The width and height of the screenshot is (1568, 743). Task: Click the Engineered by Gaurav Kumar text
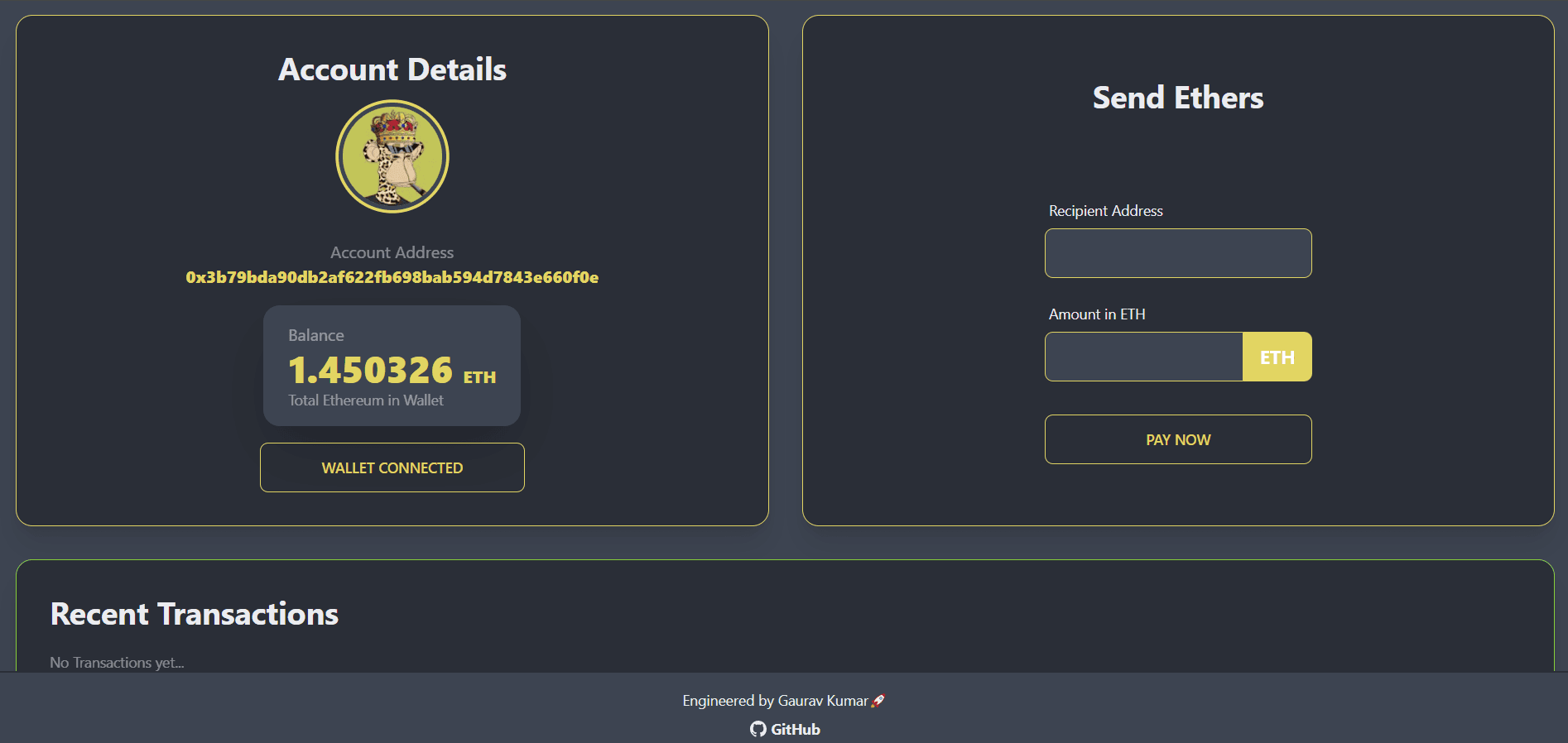pyautogui.click(x=775, y=701)
